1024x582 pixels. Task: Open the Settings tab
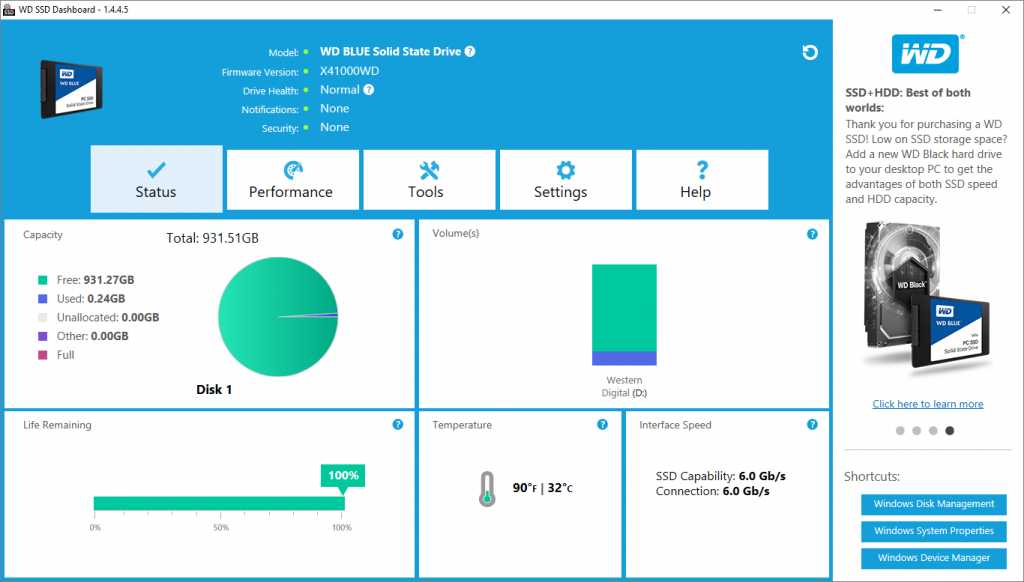[x=566, y=180]
